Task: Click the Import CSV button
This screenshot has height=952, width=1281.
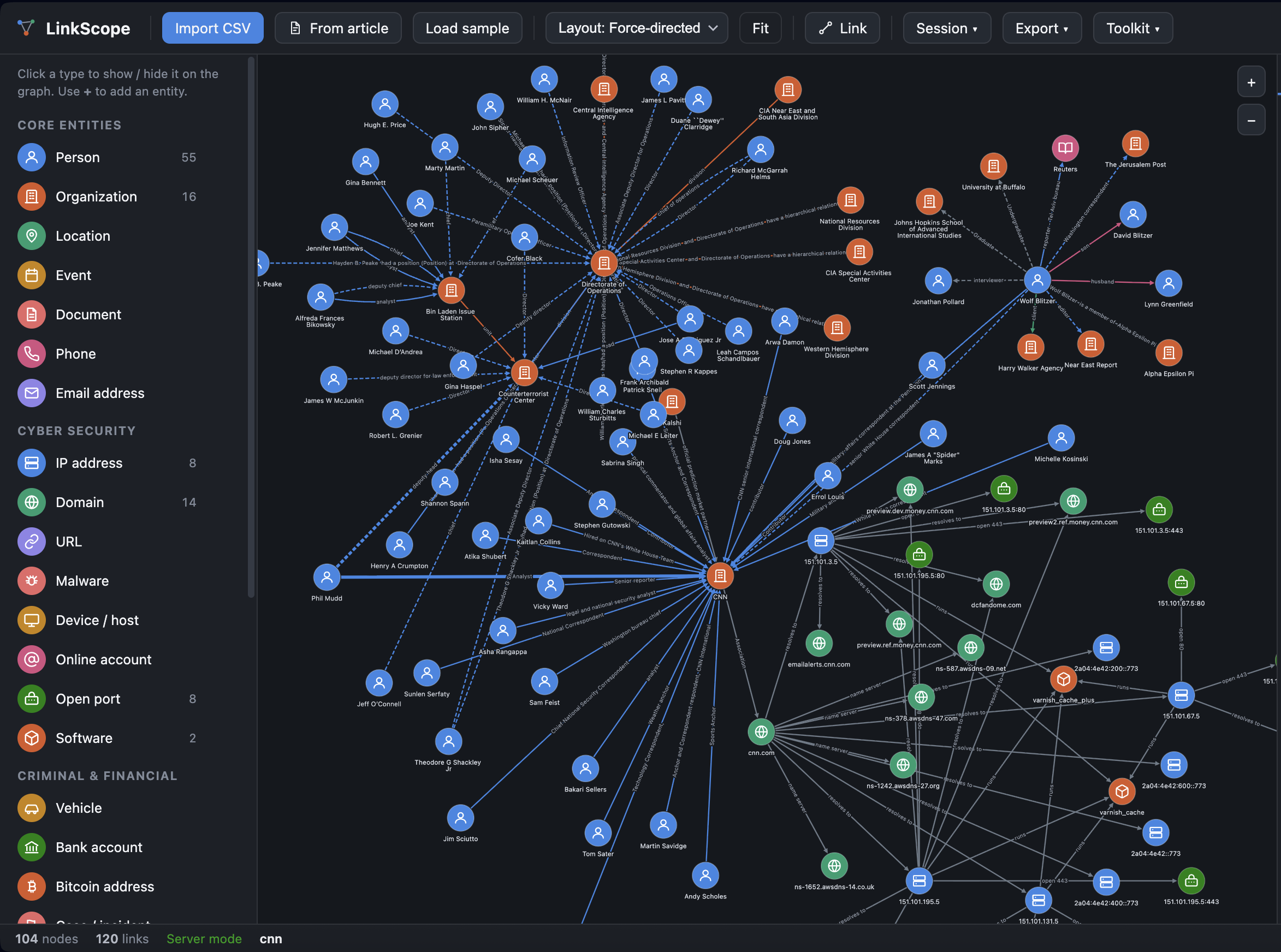Action: pyautogui.click(x=213, y=28)
